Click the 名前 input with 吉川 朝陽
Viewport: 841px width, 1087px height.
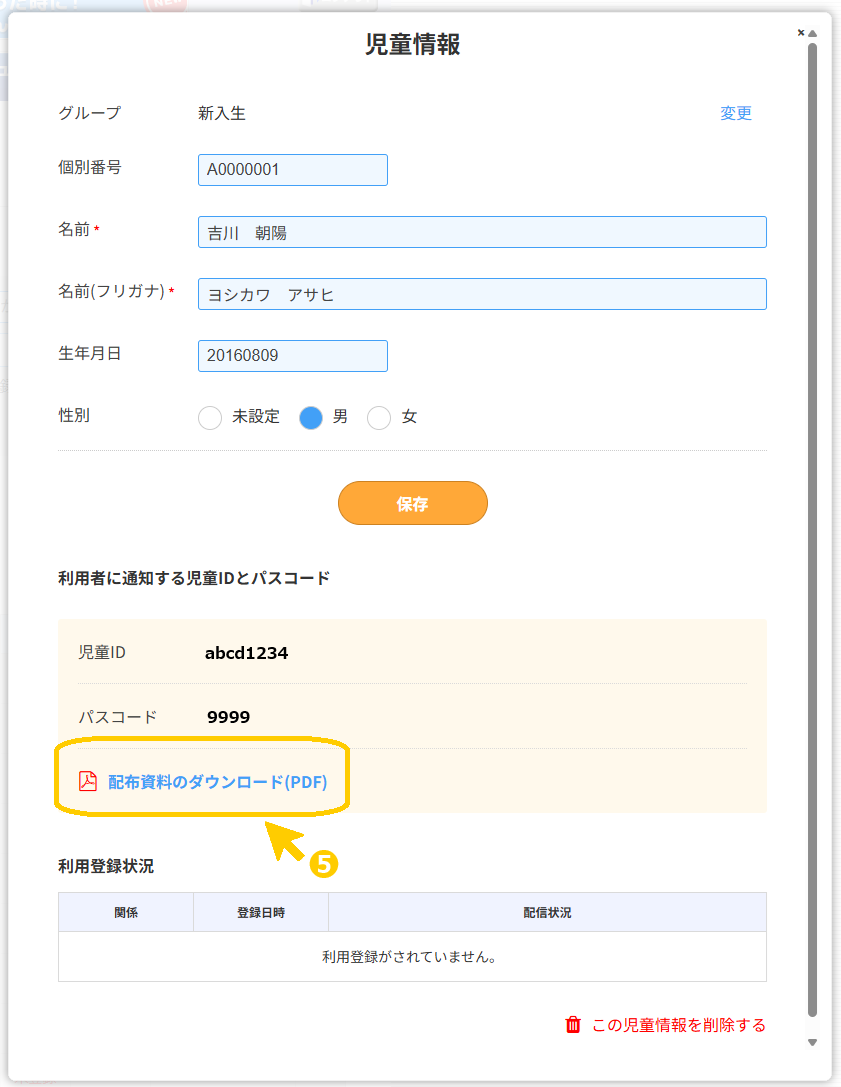point(482,232)
